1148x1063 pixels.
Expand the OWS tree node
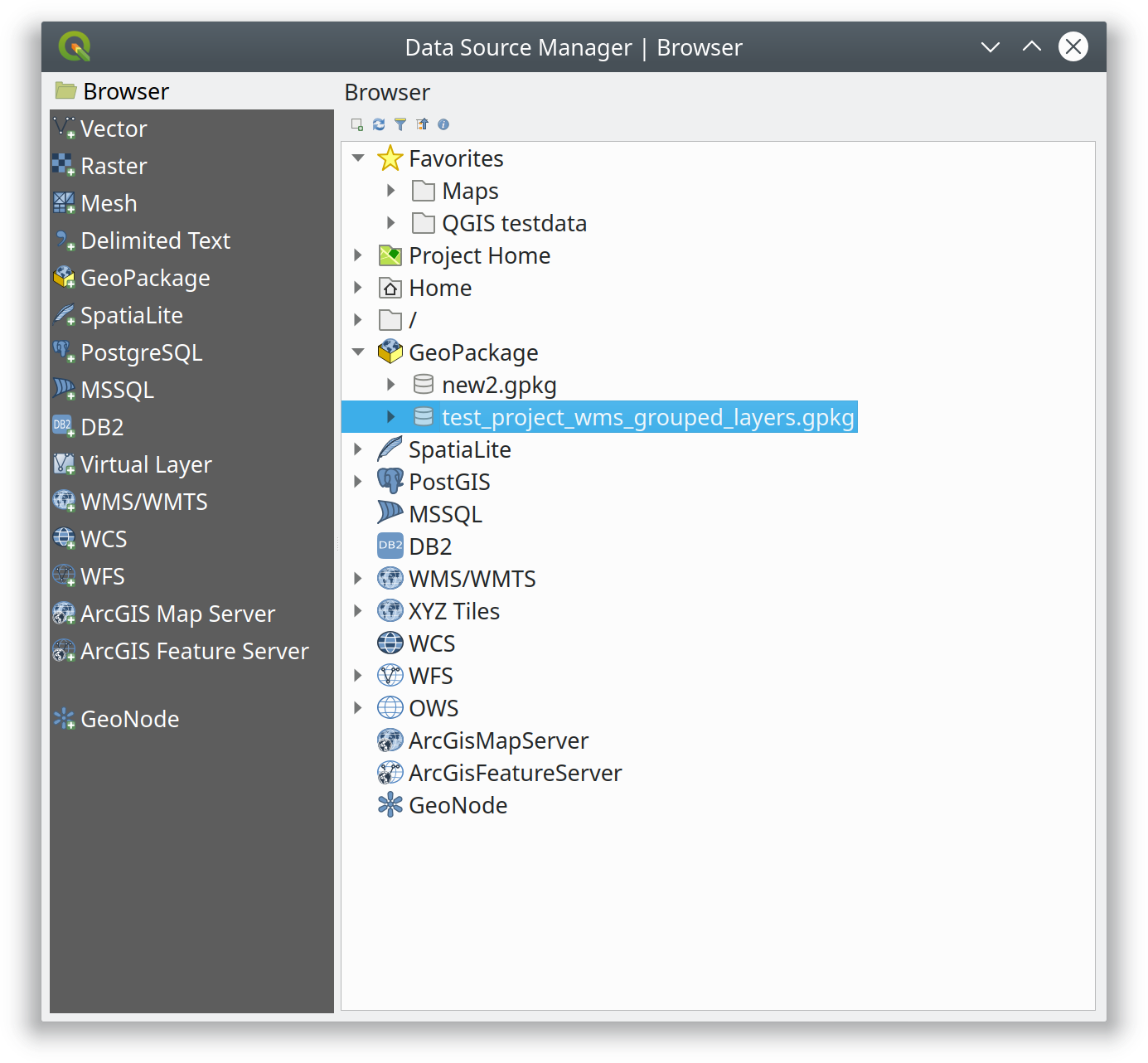(x=358, y=708)
